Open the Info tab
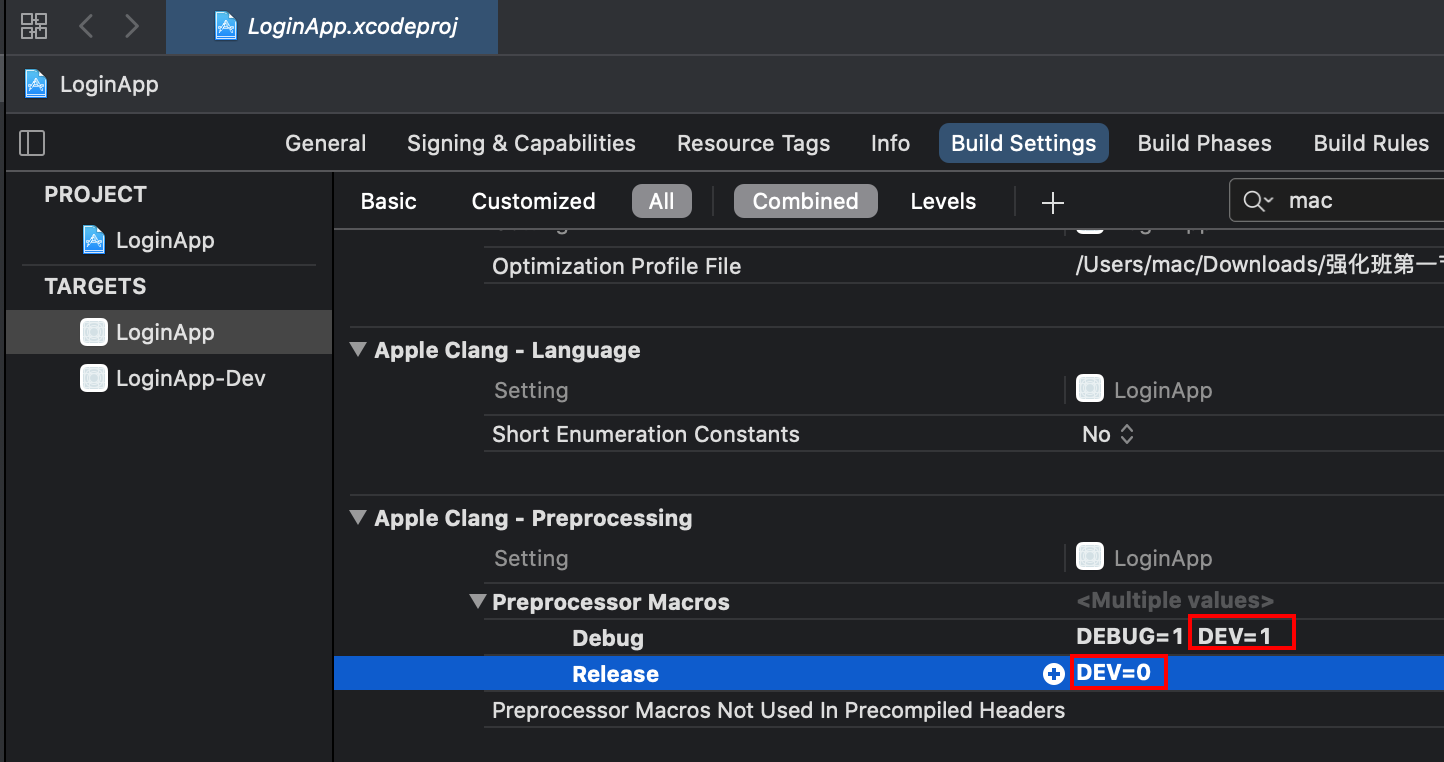 coord(890,143)
